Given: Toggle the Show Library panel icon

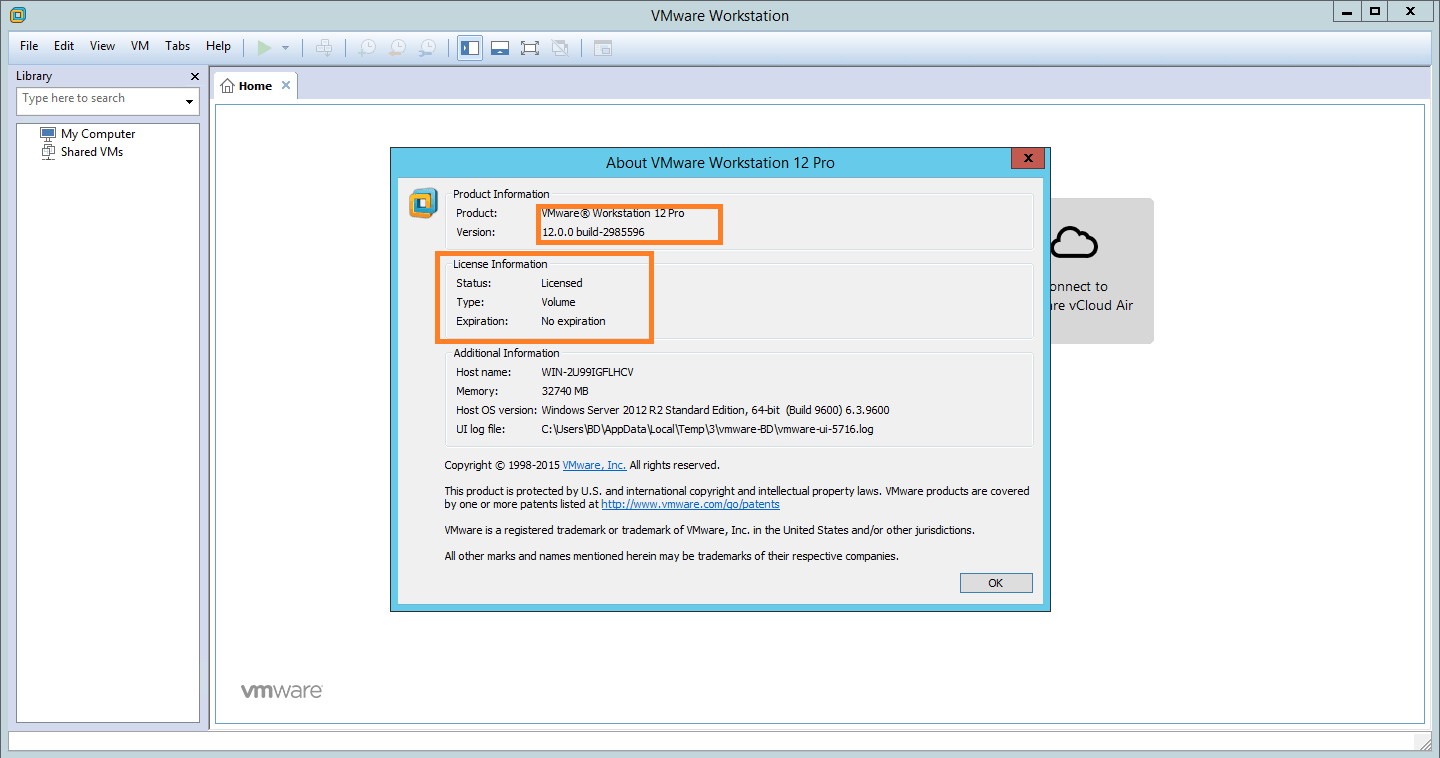Looking at the screenshot, I should (x=470, y=47).
